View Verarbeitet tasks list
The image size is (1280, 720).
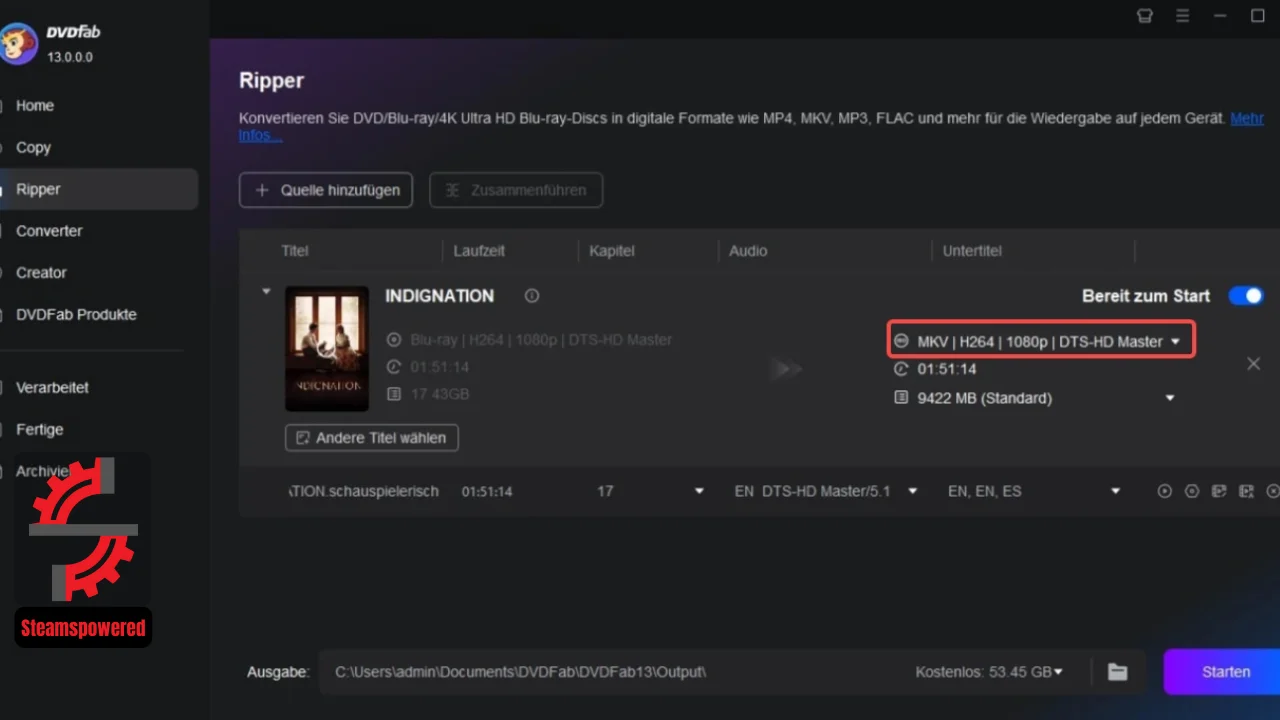pyautogui.click(x=52, y=388)
